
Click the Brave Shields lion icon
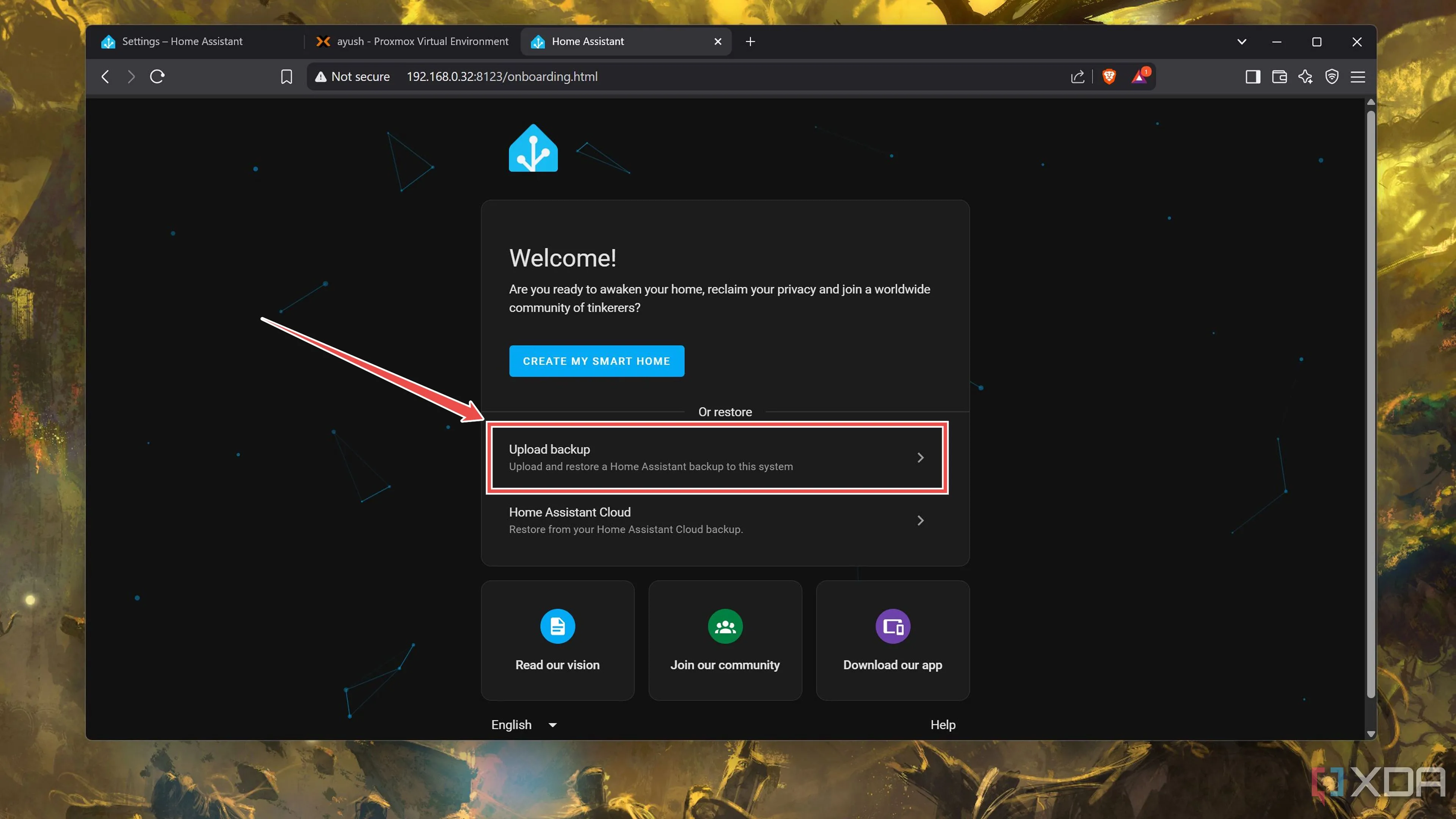(1109, 76)
